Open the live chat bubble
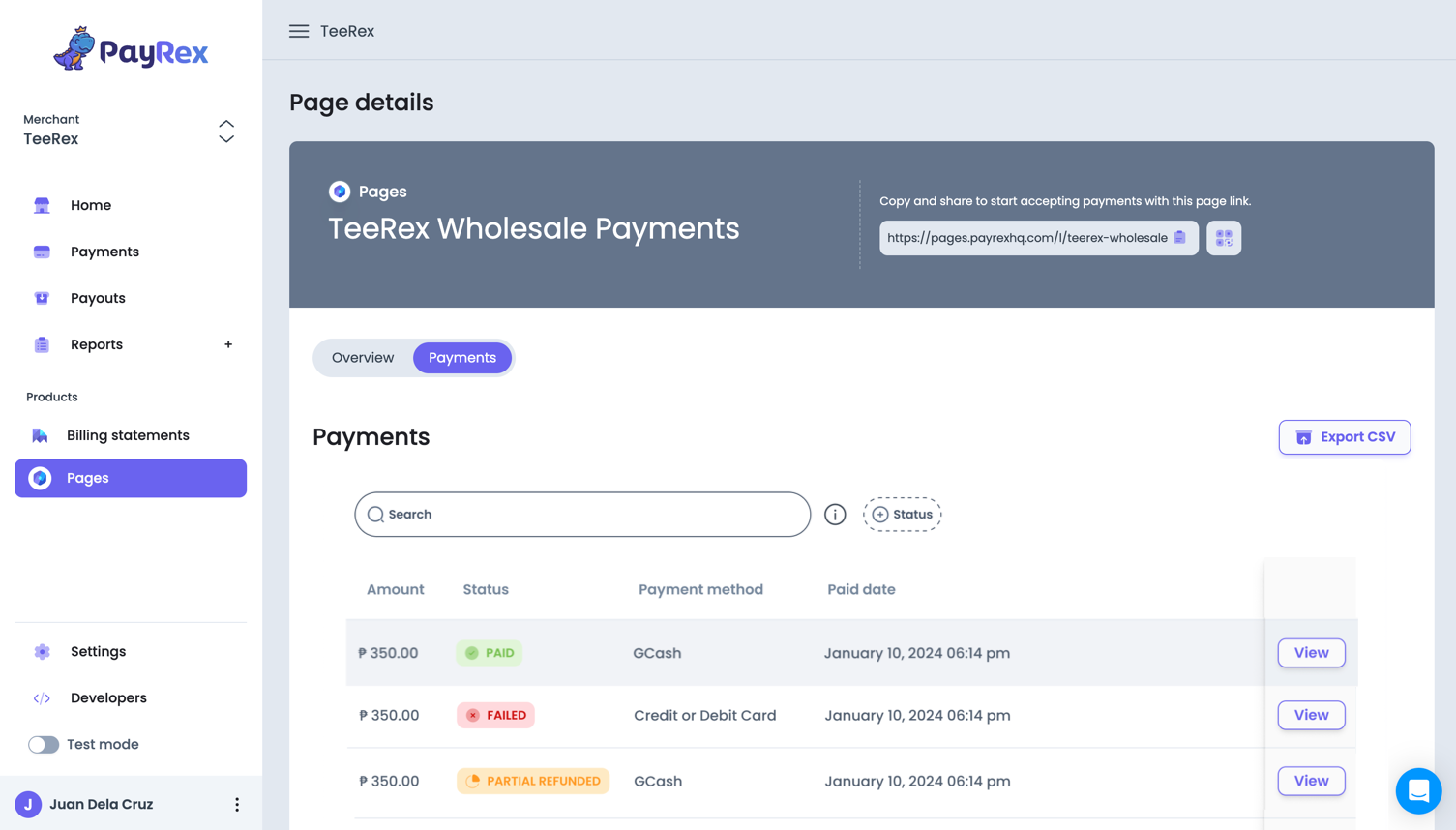Image resolution: width=1456 pixels, height=830 pixels. click(1418, 791)
